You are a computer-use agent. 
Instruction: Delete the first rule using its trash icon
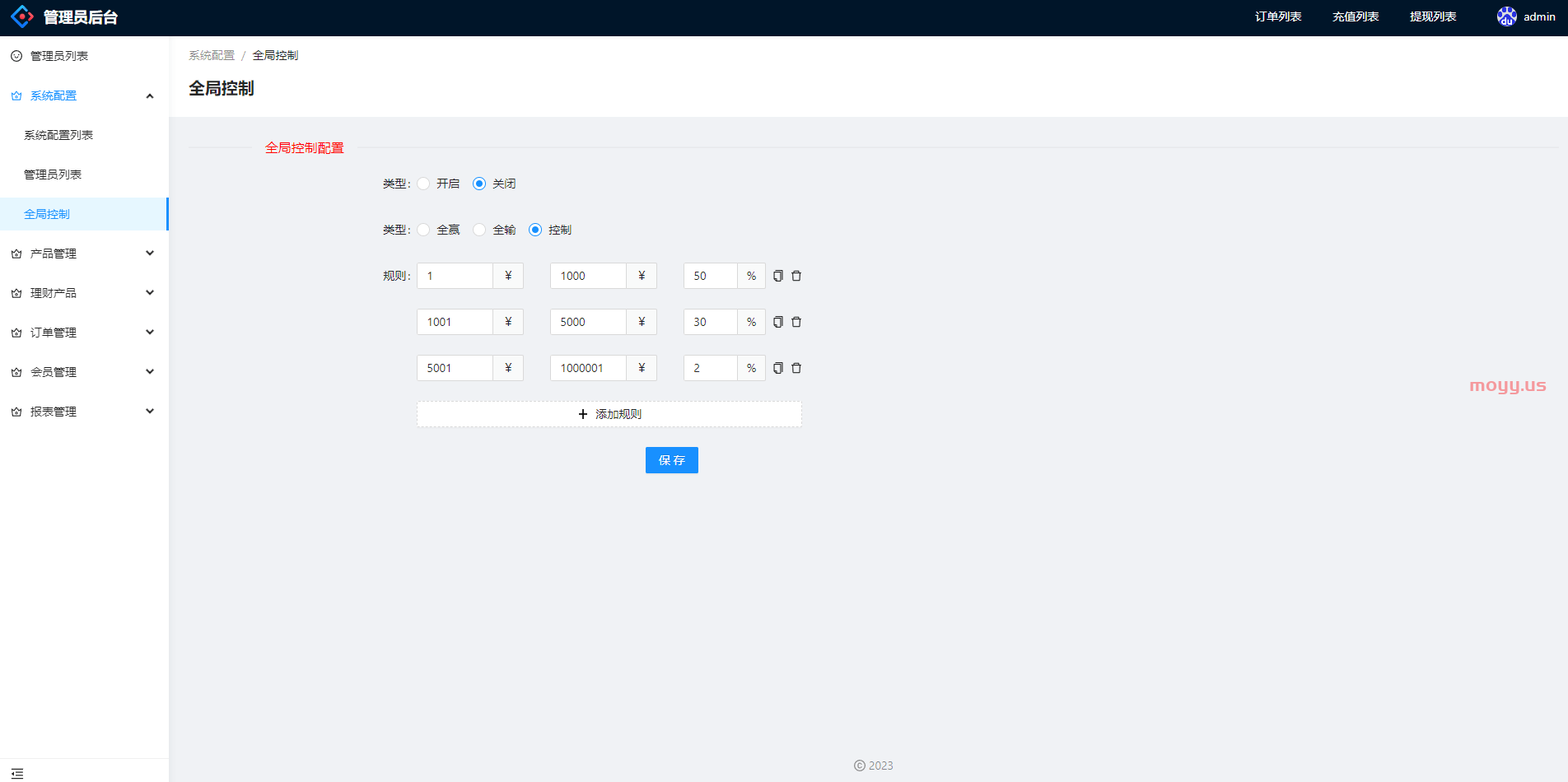[x=796, y=276]
